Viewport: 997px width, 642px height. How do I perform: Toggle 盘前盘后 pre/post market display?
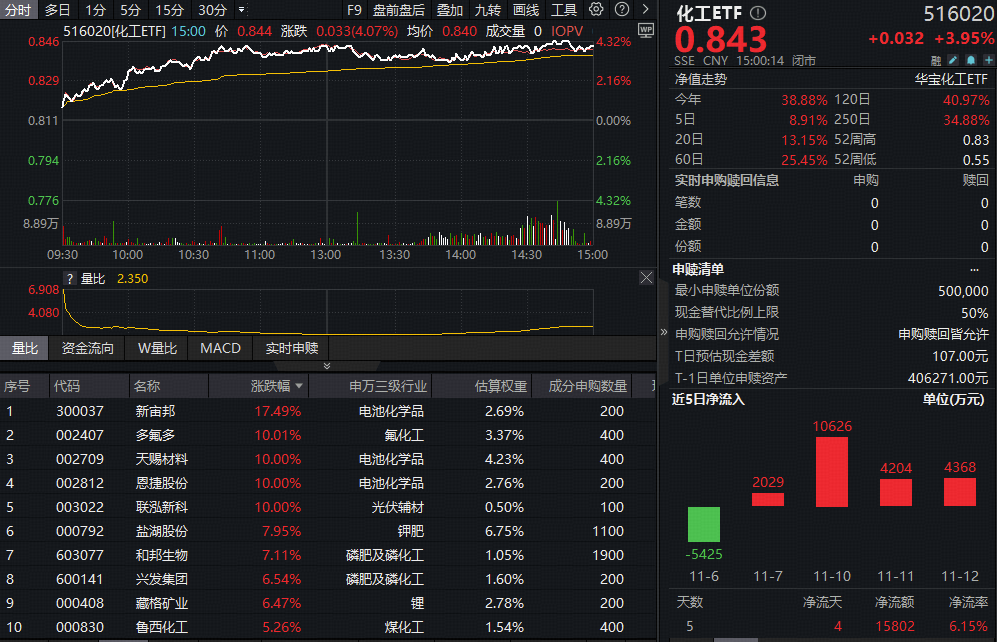[x=398, y=10]
